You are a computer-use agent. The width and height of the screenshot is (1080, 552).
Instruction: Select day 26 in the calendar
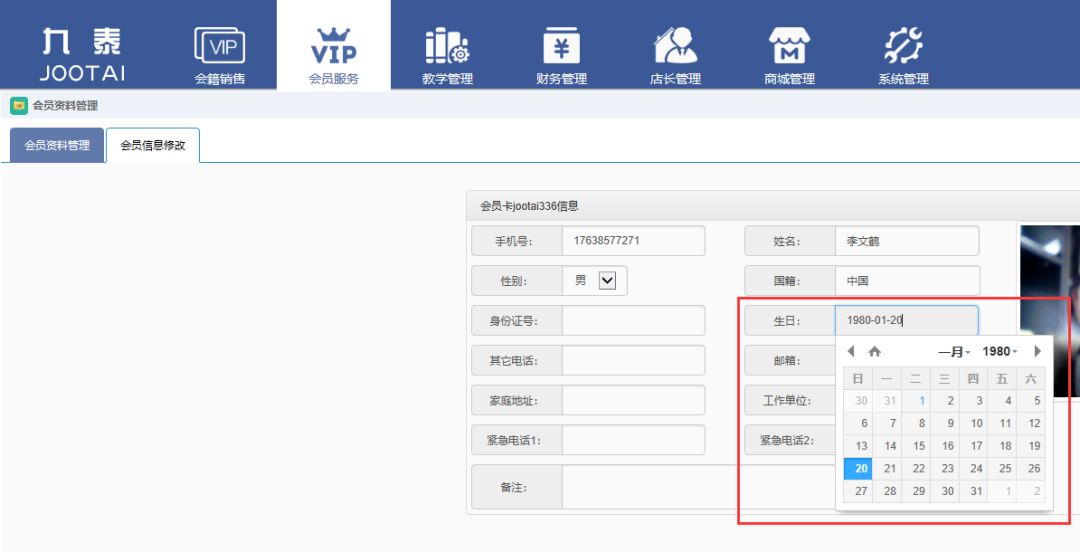click(1031, 469)
